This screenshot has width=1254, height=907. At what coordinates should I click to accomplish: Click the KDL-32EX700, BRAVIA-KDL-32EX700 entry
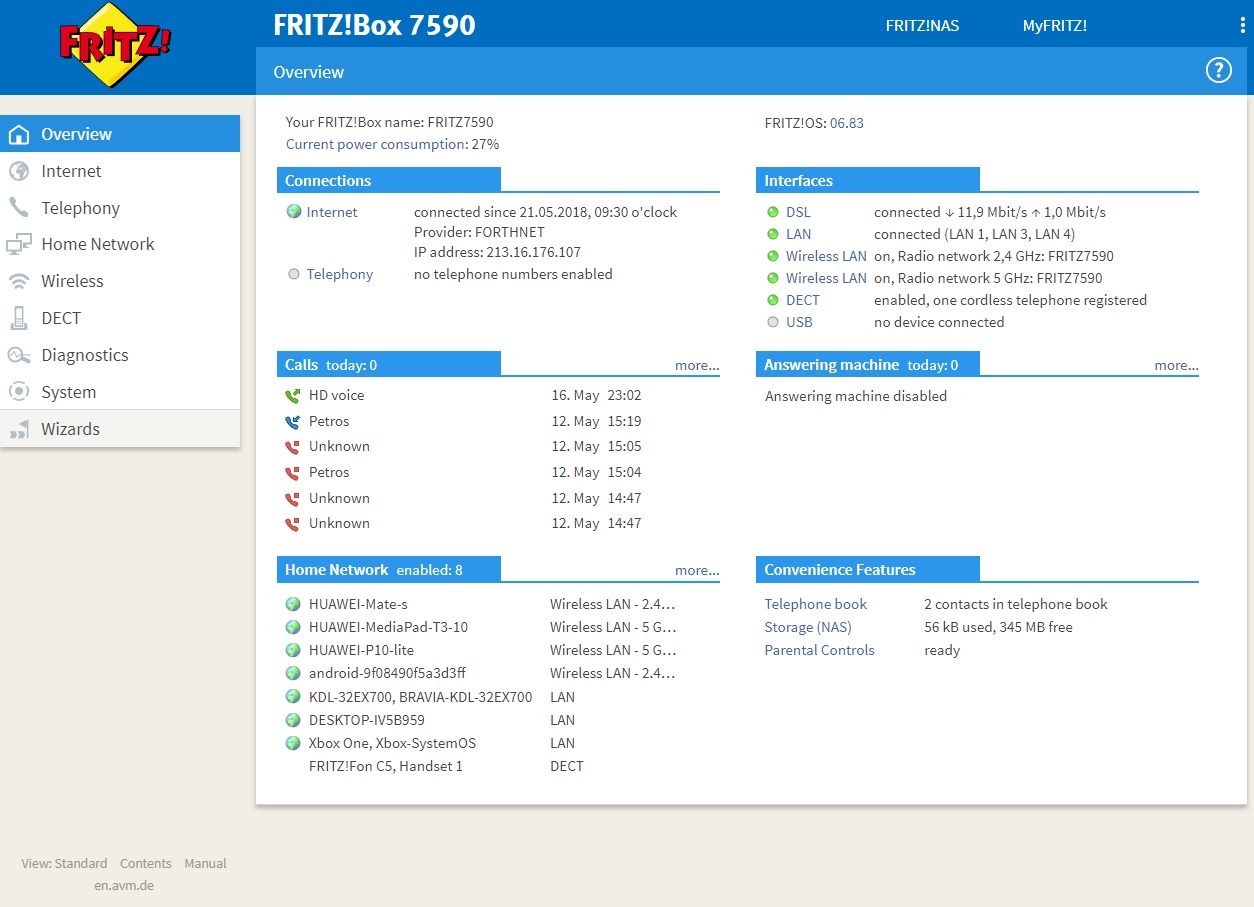pyautogui.click(x=420, y=697)
